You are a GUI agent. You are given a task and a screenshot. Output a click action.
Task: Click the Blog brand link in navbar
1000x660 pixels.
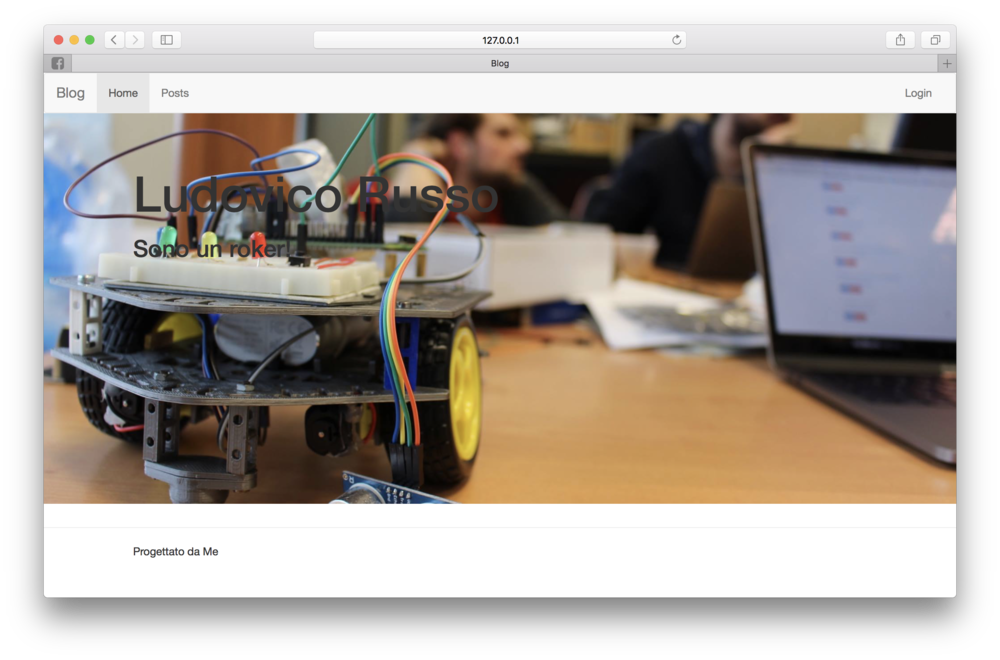point(70,93)
